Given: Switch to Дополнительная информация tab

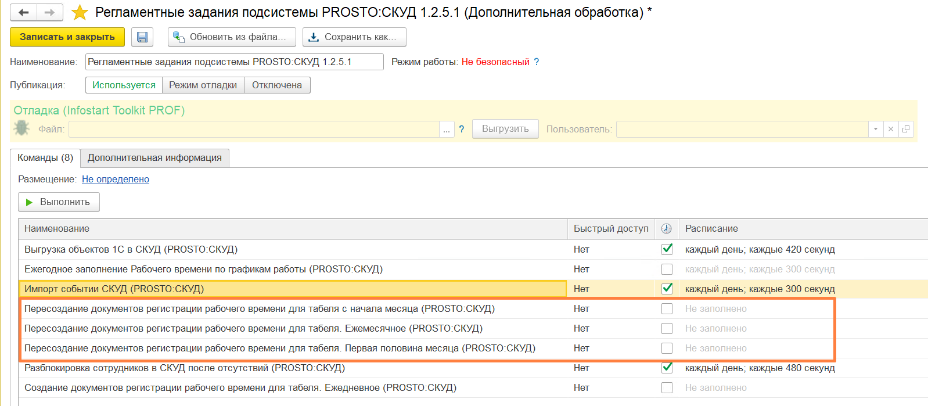Looking at the screenshot, I should (x=154, y=158).
